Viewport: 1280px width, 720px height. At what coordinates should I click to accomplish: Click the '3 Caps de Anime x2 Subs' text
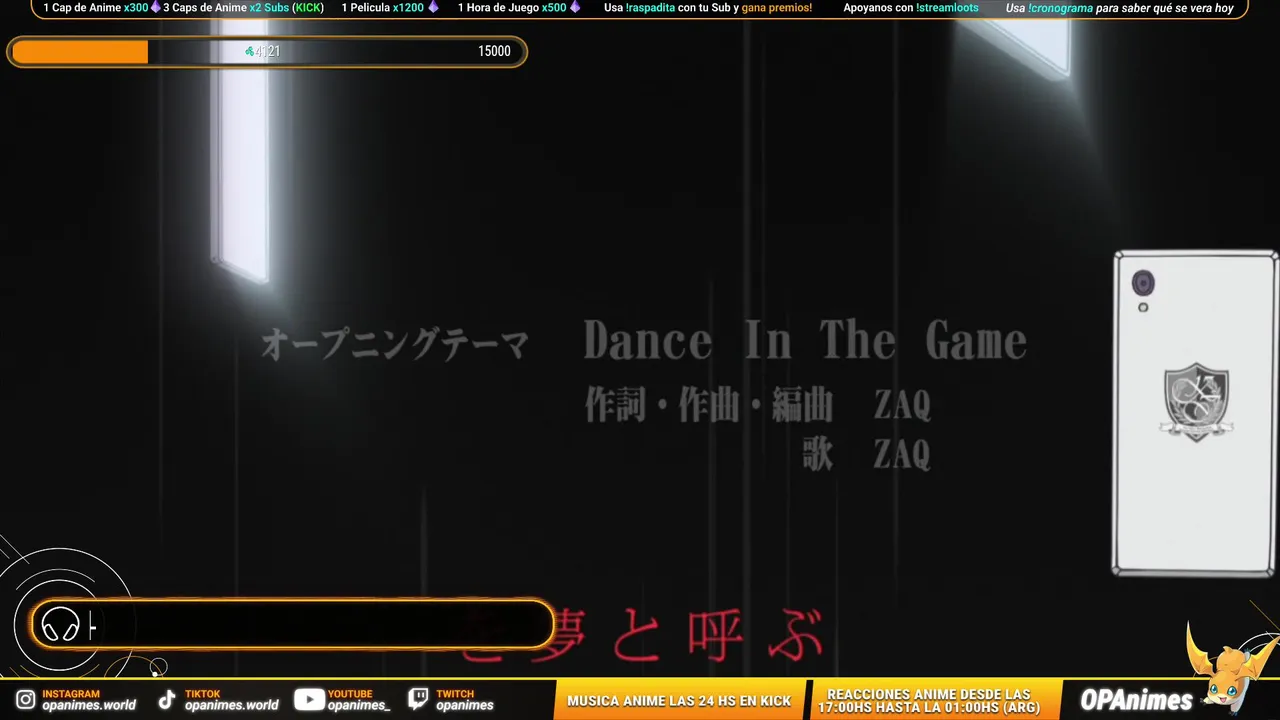[x=226, y=8]
